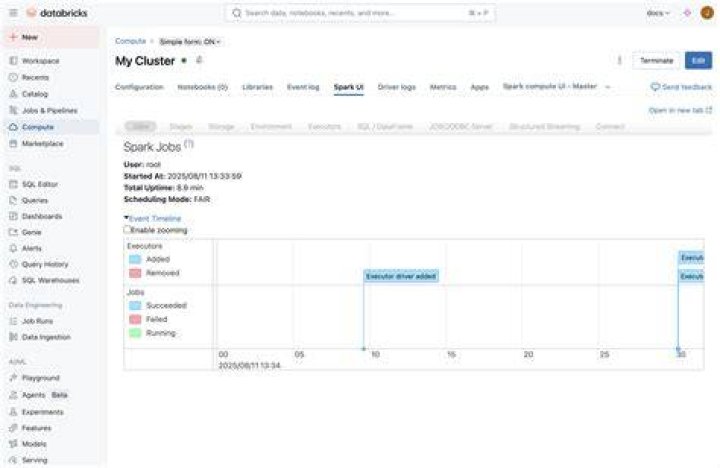The image size is (720, 468).
Task: Click Open in new tab link
Action: click(680, 110)
